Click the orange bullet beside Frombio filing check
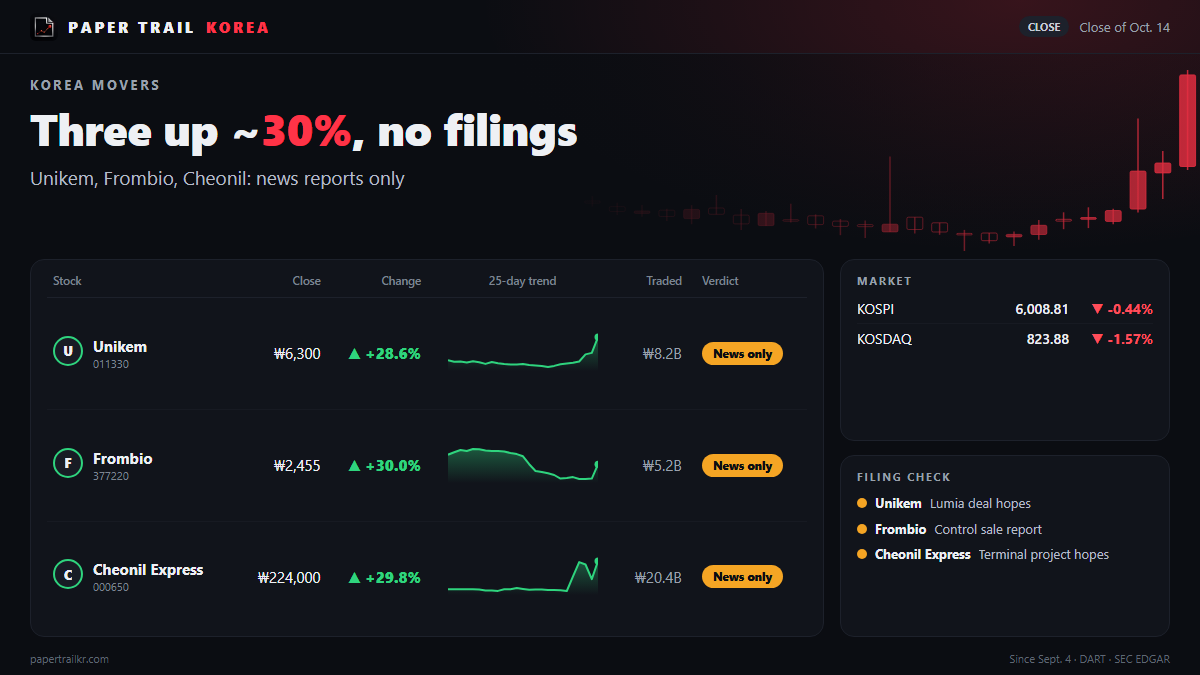The height and width of the screenshot is (675, 1200). (x=862, y=529)
